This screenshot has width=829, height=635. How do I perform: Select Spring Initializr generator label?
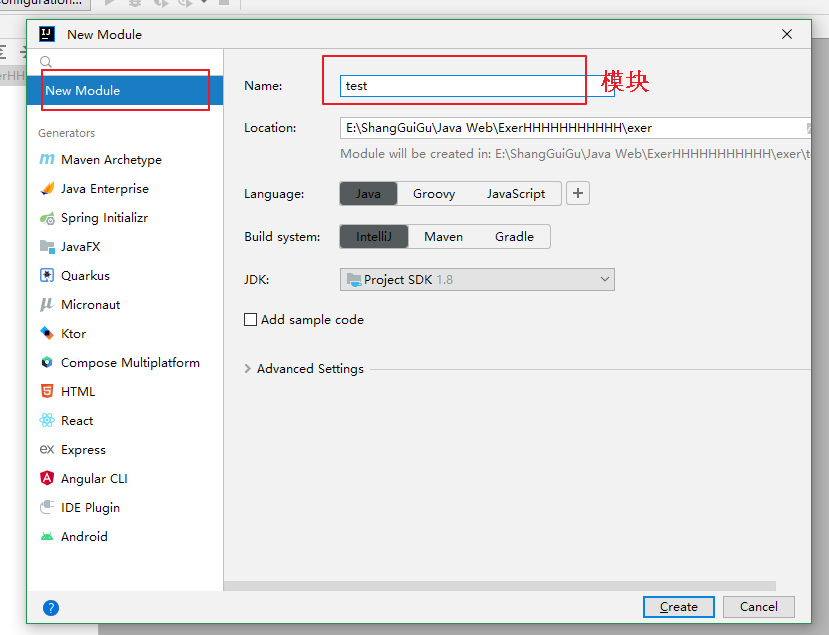(x=105, y=218)
